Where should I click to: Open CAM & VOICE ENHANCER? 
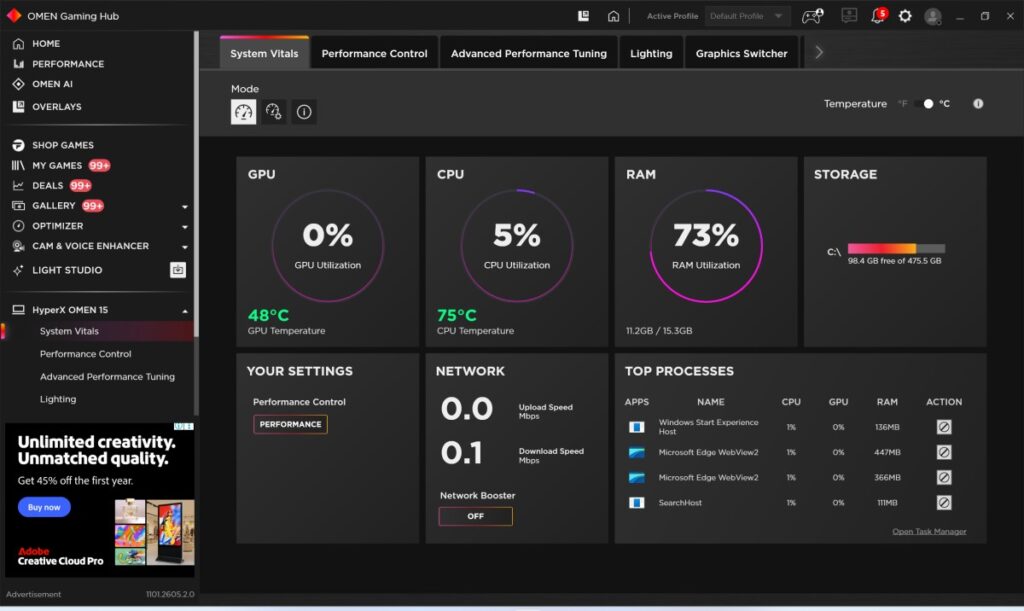coord(80,246)
